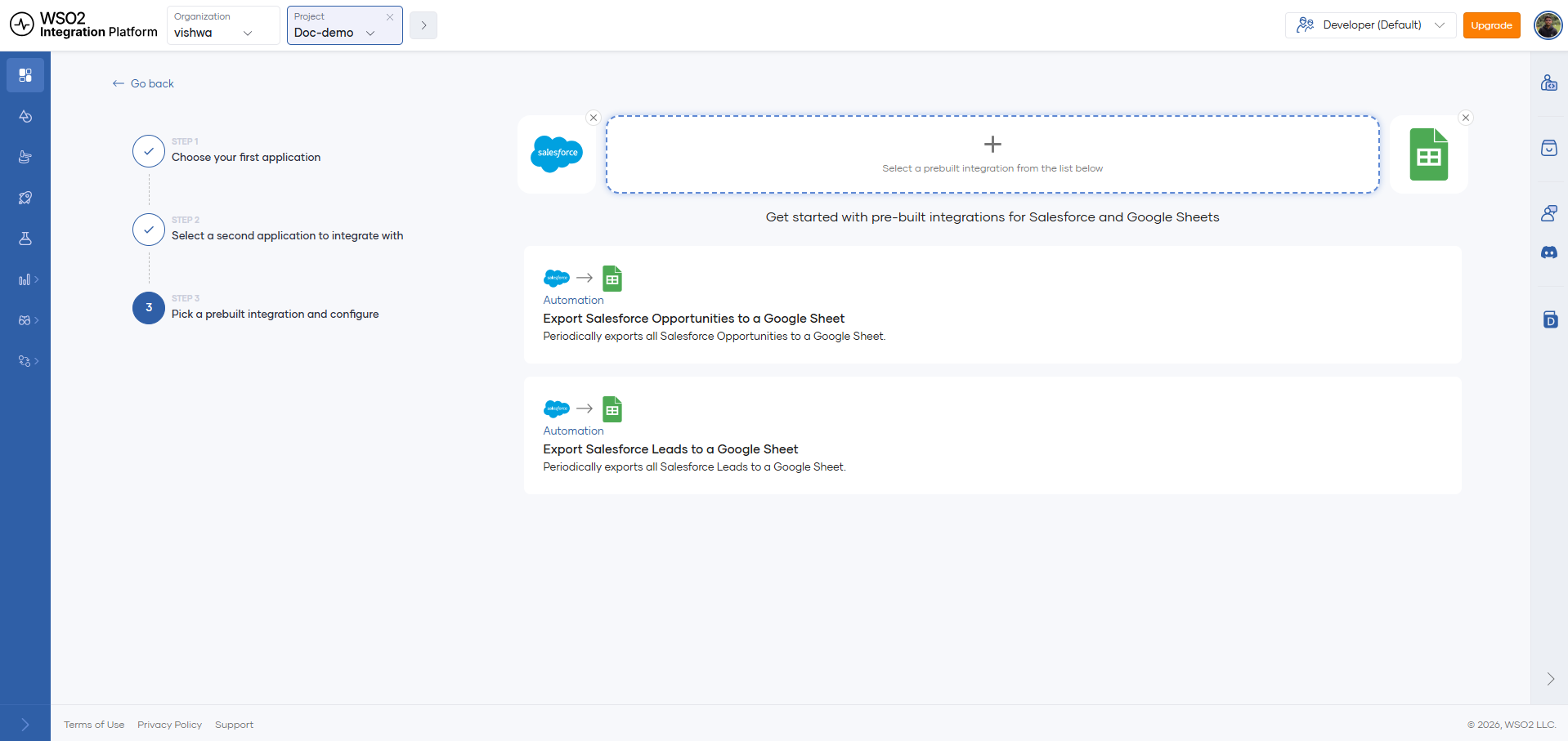The height and width of the screenshot is (741, 1568).
Task: Open the Terms of Use link
Action: click(94, 725)
